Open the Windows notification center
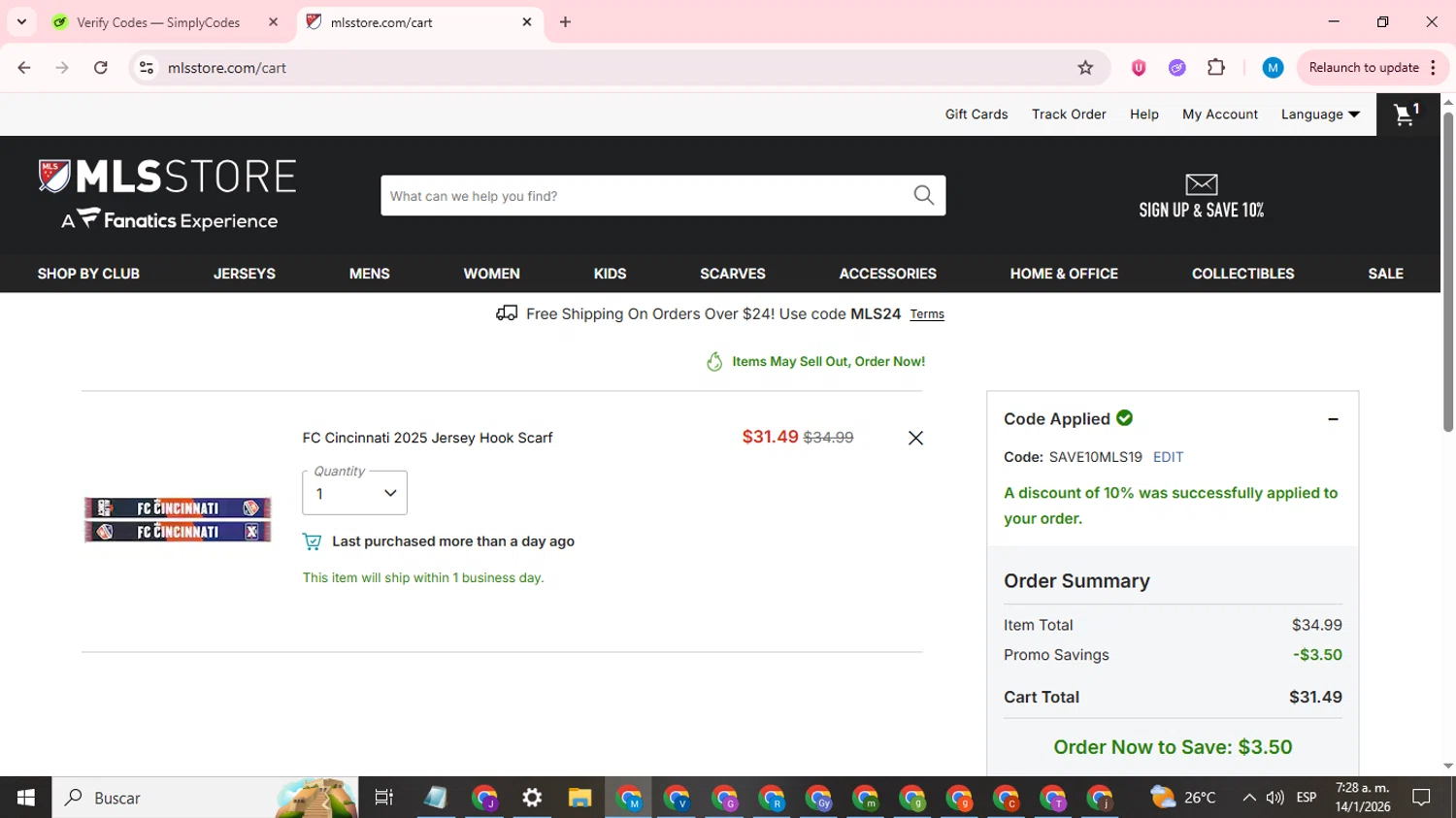Viewport: 1456px width, 818px height. pos(1421,798)
